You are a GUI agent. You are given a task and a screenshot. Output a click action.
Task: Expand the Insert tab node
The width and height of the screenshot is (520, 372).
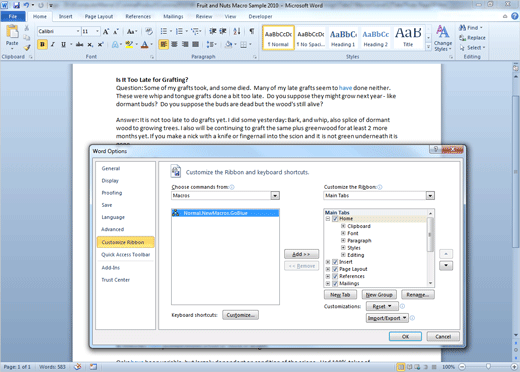click(328, 262)
